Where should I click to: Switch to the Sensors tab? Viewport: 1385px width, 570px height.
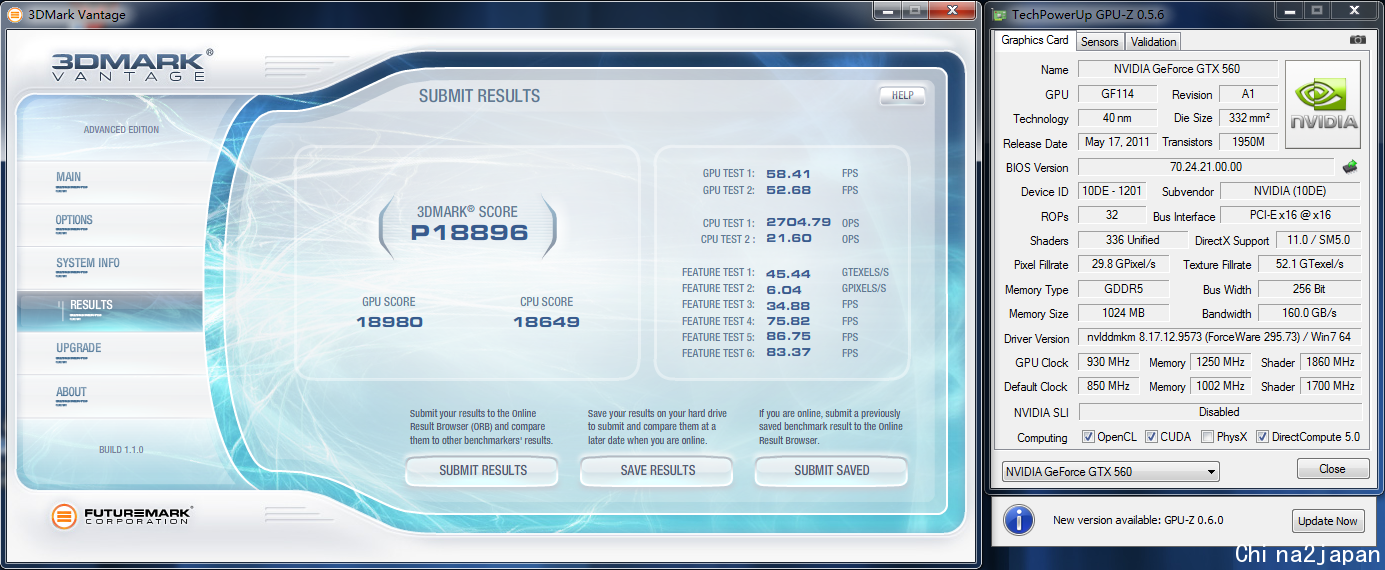[1100, 42]
